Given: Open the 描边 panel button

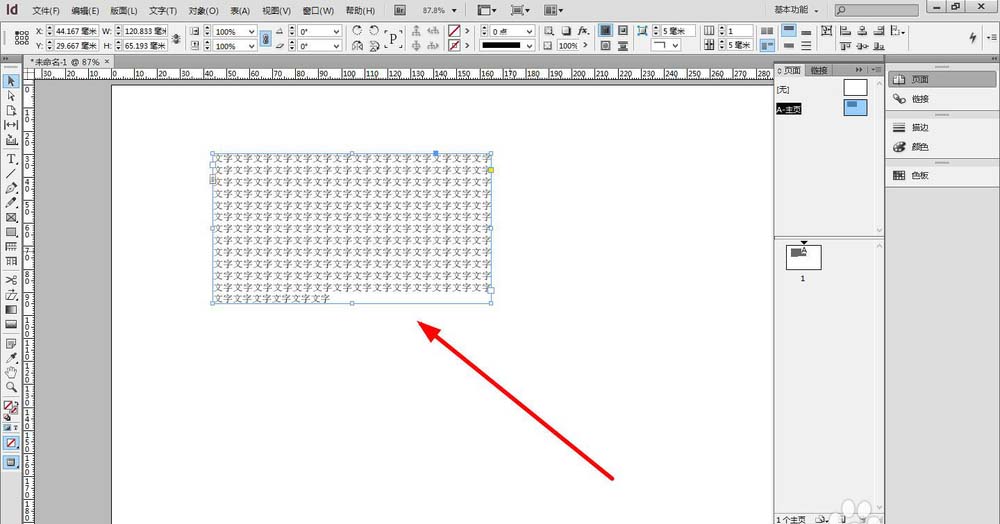Looking at the screenshot, I should pos(918,128).
